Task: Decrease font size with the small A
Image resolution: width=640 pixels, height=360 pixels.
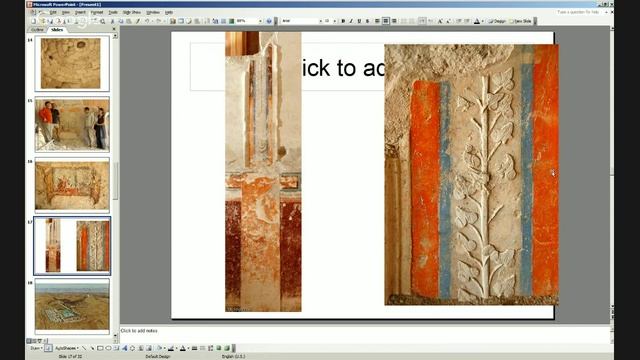Action: pos(448,21)
